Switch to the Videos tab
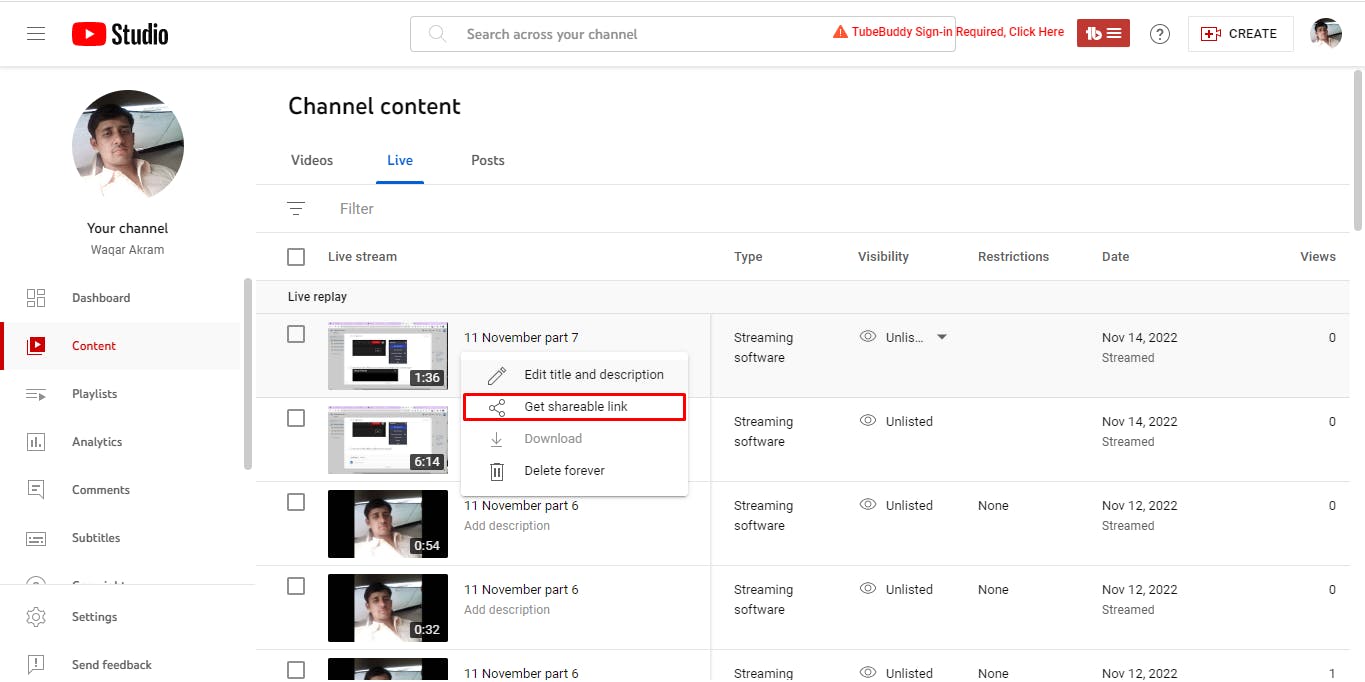The image size is (1365, 682). (x=312, y=160)
